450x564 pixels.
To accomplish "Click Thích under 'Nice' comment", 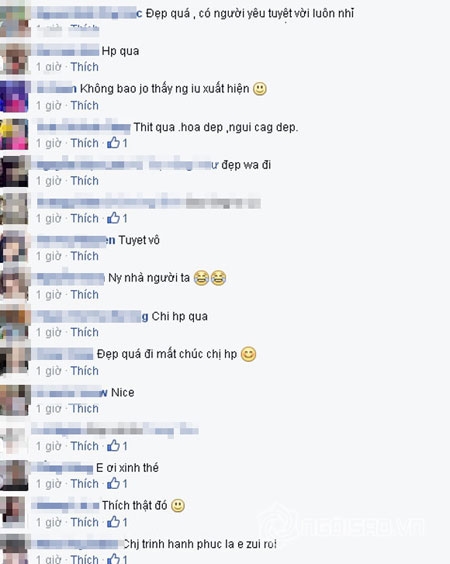I will 85,409.
